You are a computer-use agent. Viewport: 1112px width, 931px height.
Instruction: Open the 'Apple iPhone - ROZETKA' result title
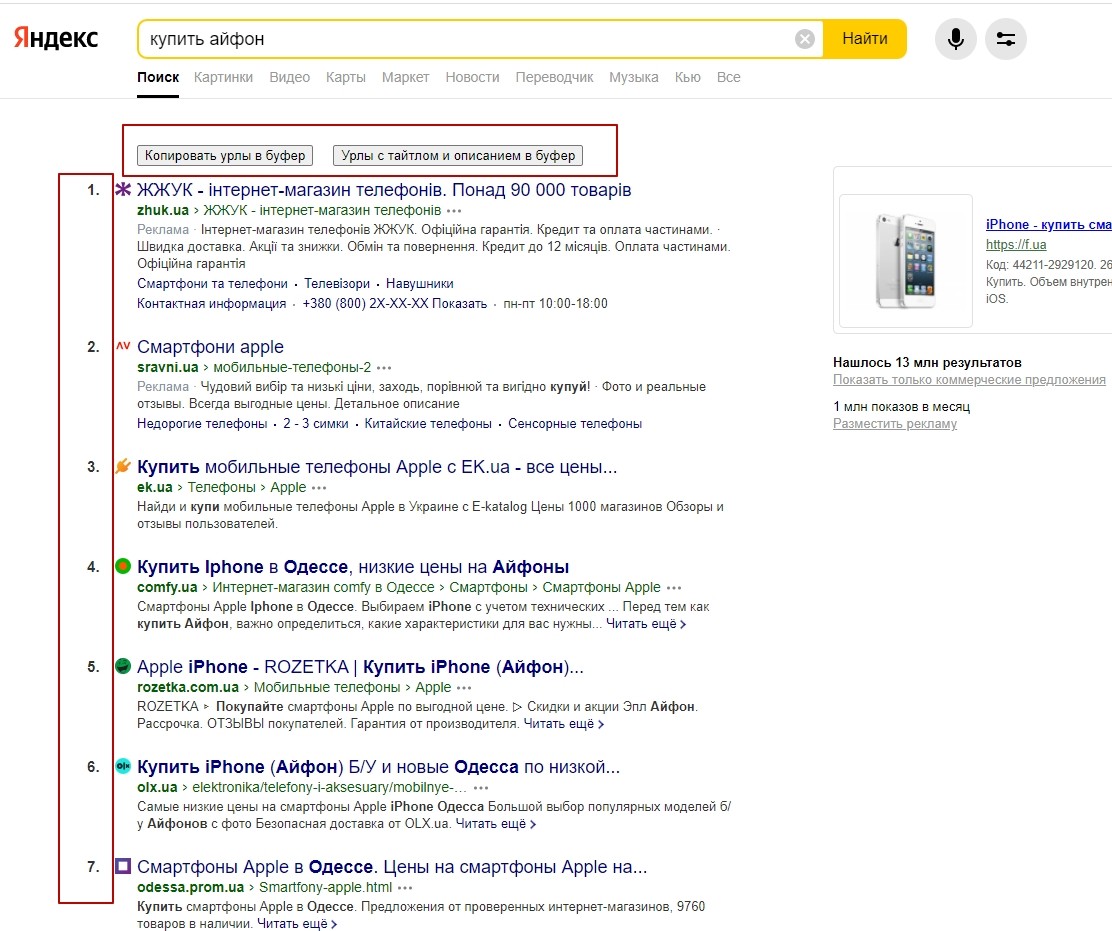pyautogui.click(x=360, y=667)
